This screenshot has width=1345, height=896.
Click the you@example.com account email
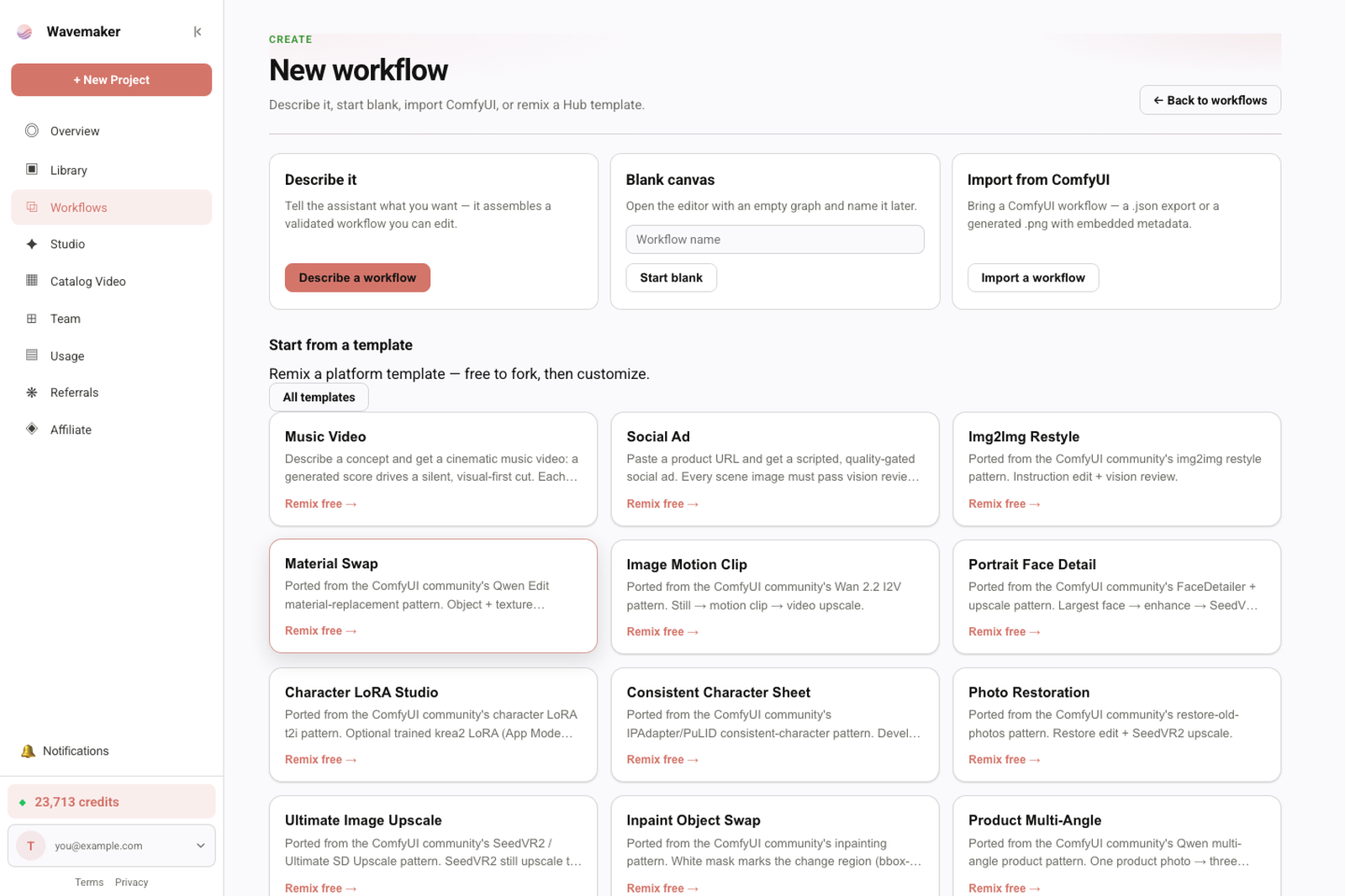point(98,846)
